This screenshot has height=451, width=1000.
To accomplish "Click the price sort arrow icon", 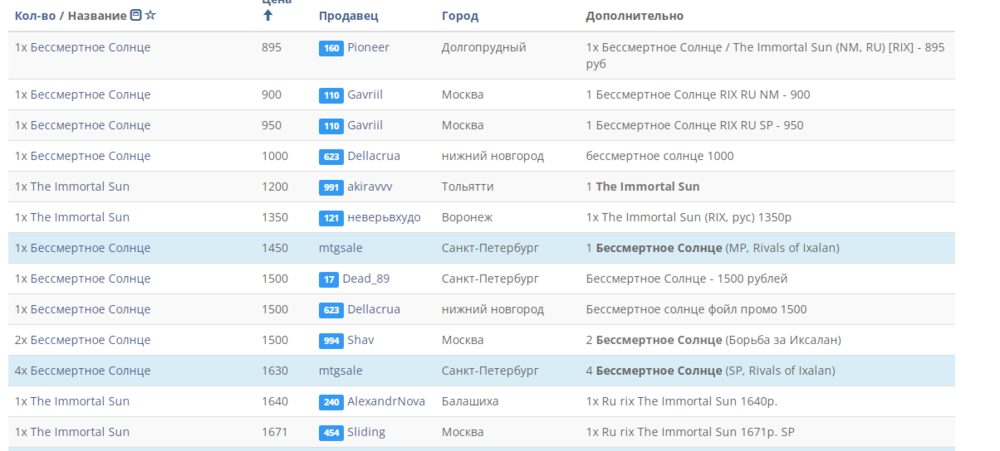I will coord(267,15).
